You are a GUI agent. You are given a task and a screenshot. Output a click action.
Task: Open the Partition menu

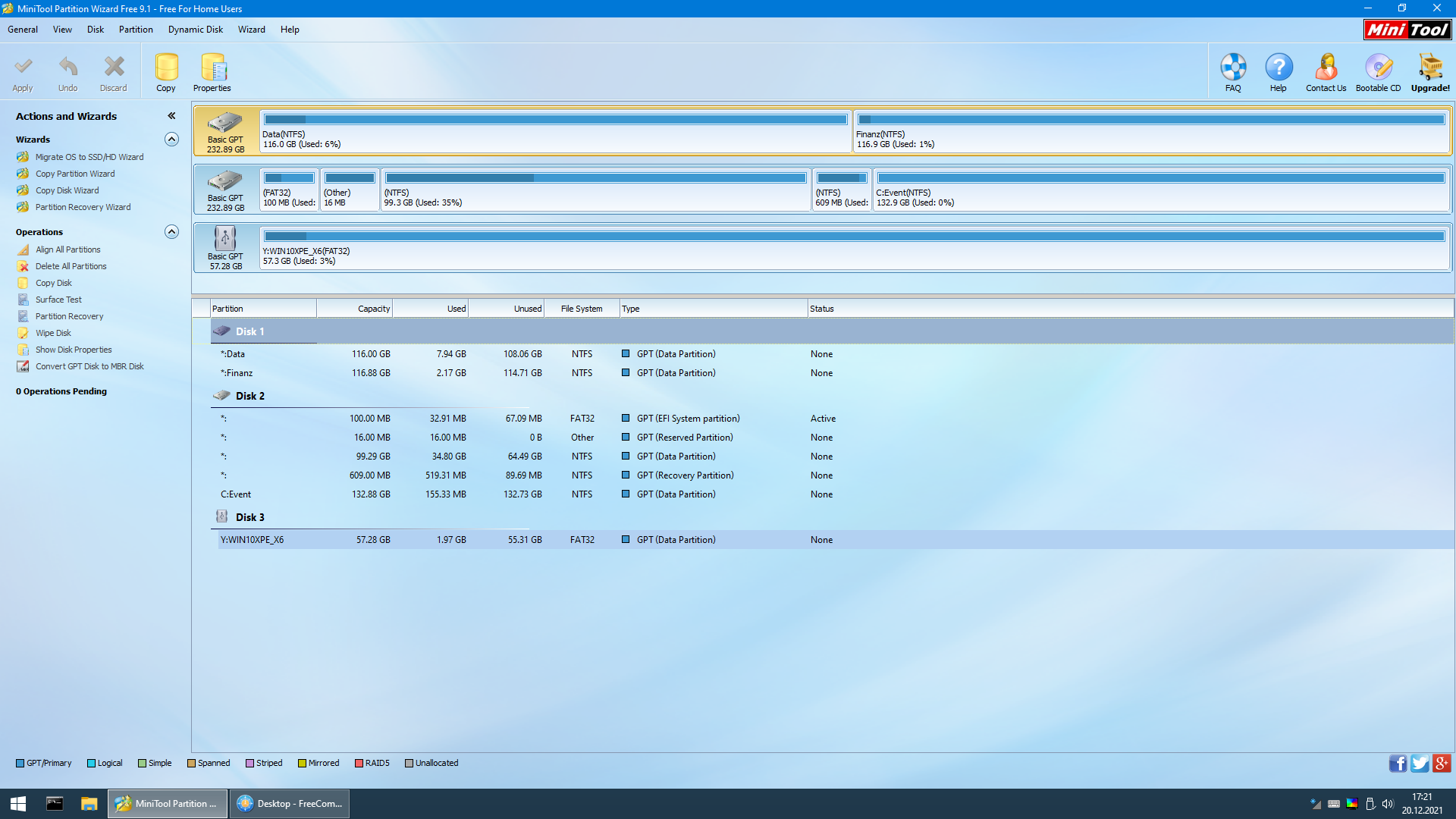(x=136, y=30)
